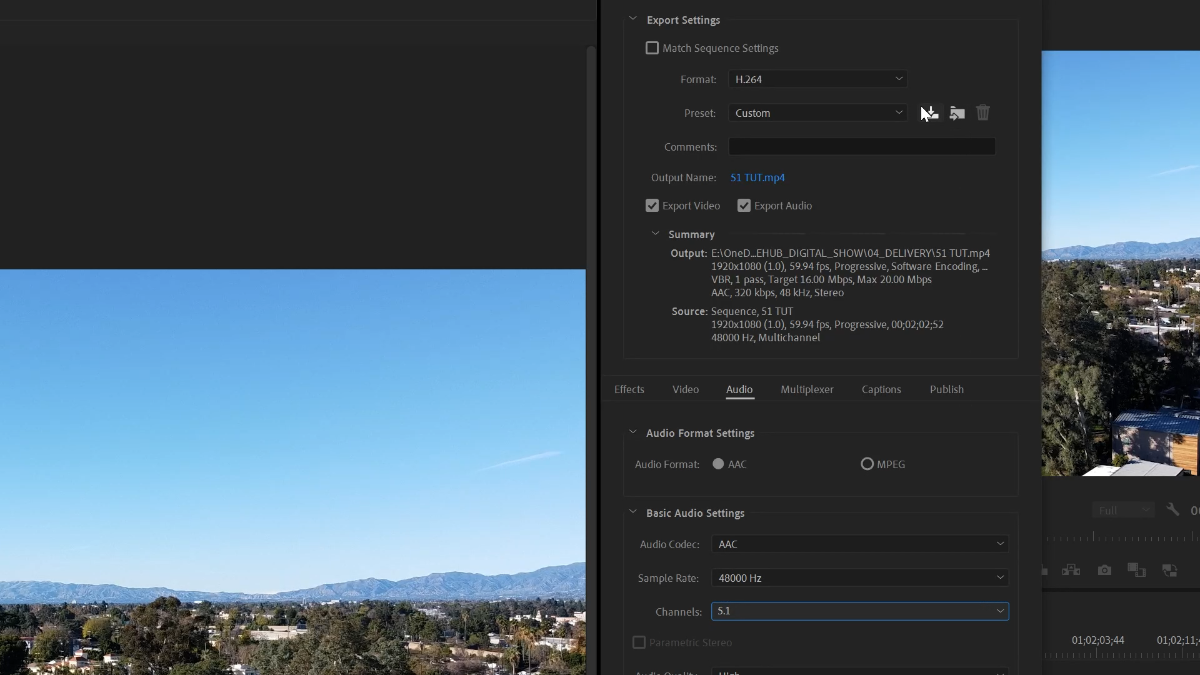Uncheck the Export Video checkbox
1200x675 pixels.
652,206
